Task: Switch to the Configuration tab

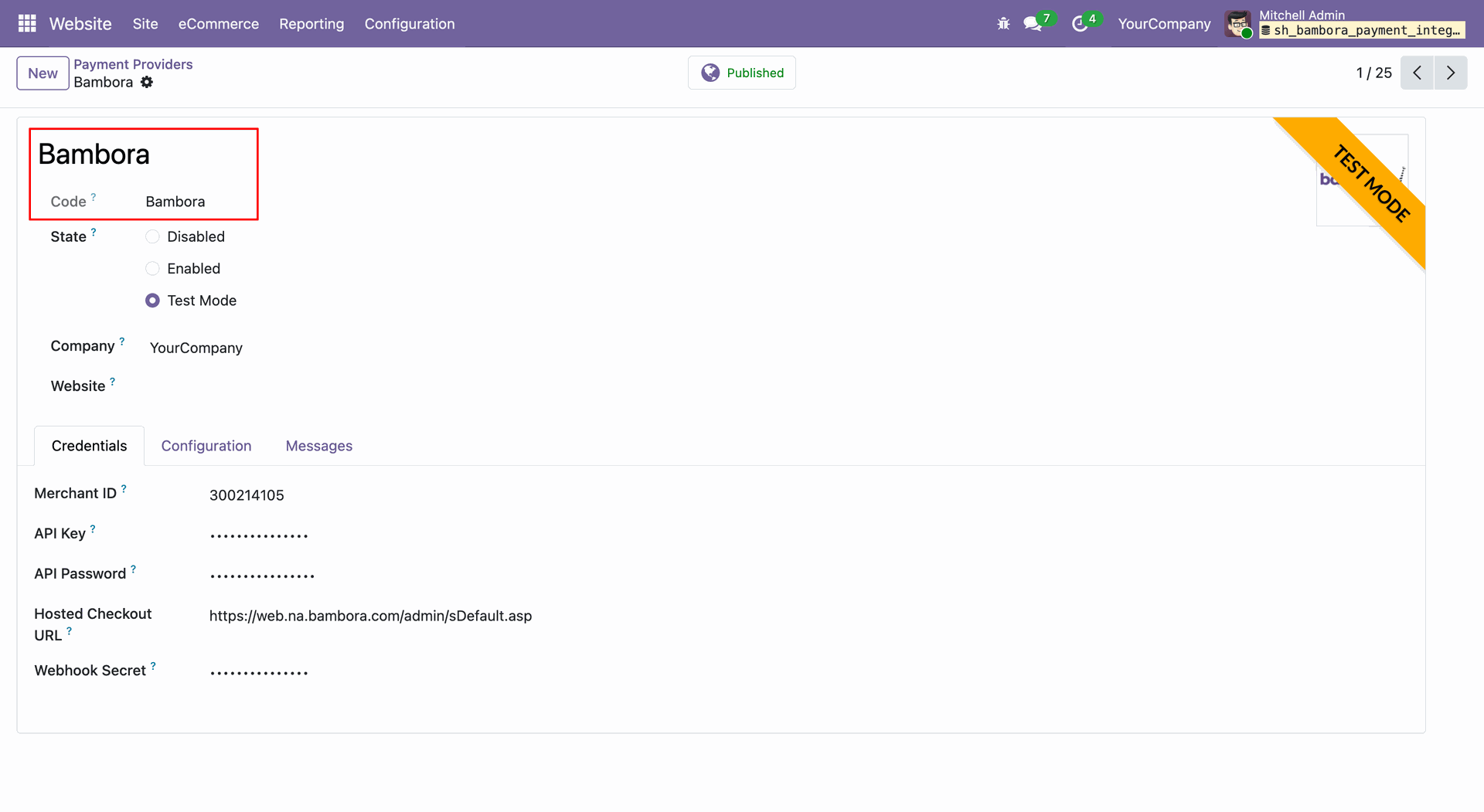Action: click(x=206, y=446)
